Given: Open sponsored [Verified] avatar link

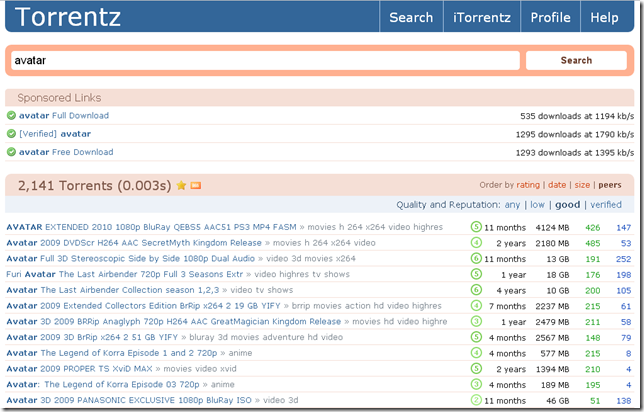Looking at the screenshot, I should (x=55, y=133).
